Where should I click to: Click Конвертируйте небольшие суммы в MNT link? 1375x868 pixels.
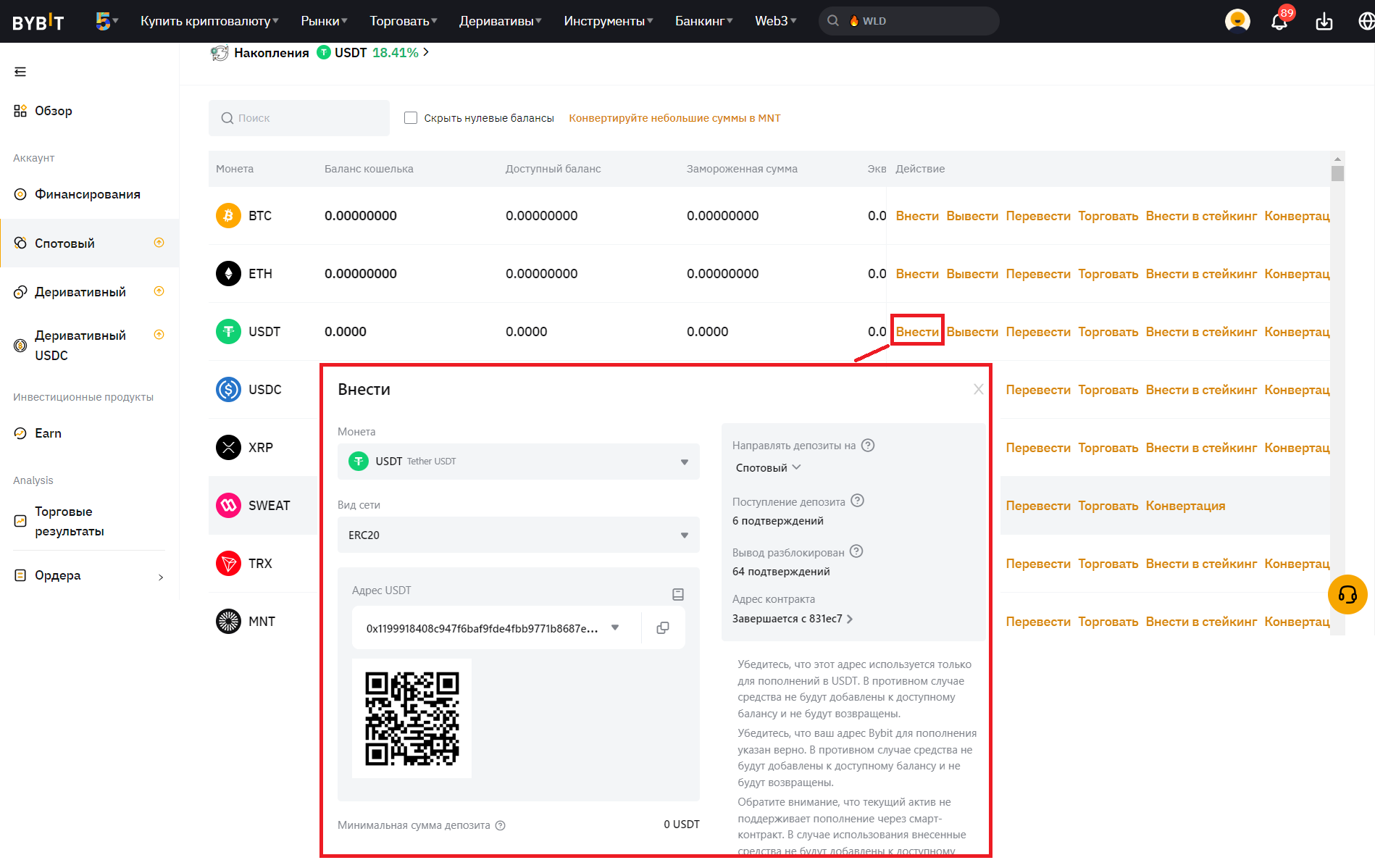pyautogui.click(x=674, y=118)
